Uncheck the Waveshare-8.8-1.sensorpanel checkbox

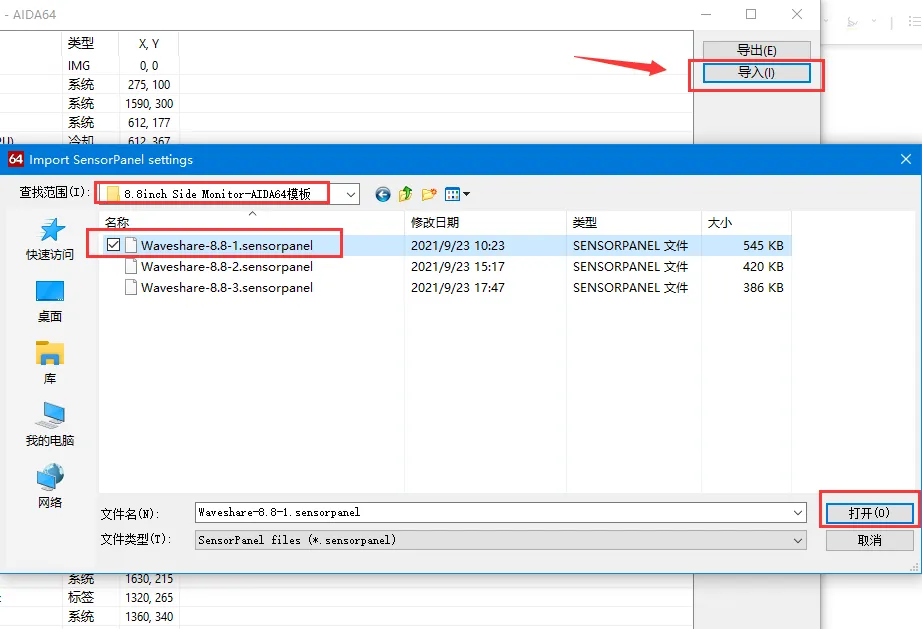(113, 245)
